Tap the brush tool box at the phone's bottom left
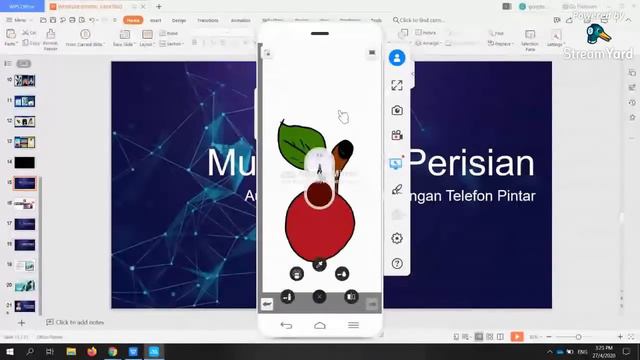The image size is (640, 360). coord(267,304)
